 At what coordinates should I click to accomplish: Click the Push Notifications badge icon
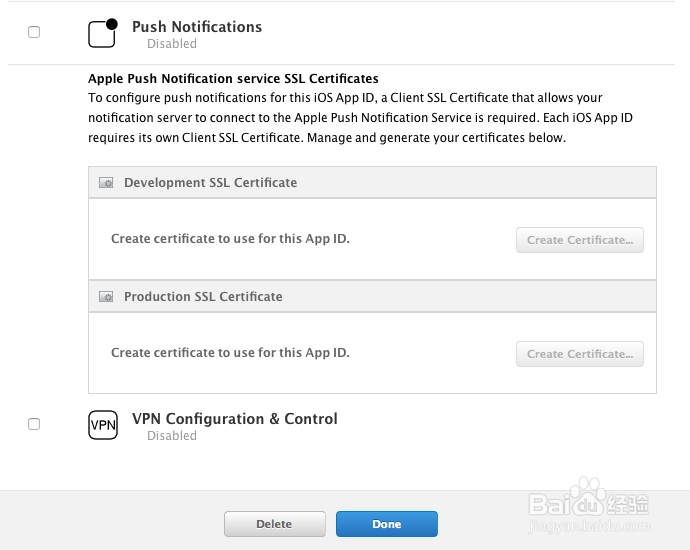[103, 33]
